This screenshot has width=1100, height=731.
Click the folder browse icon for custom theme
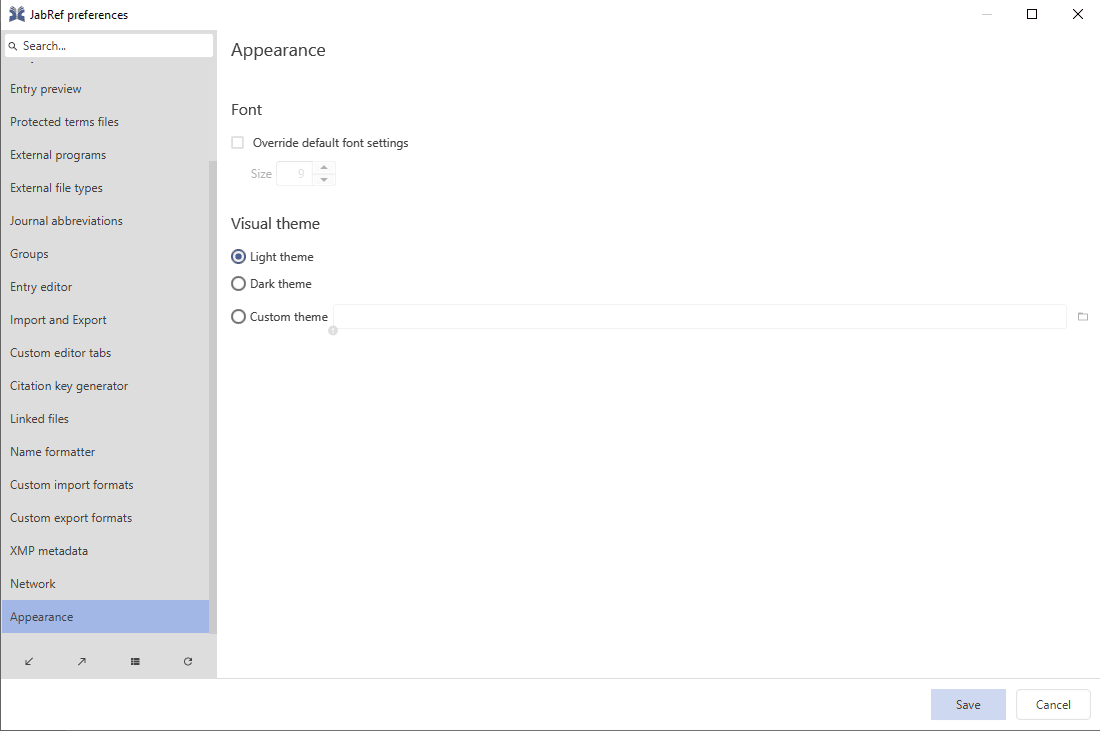[1083, 317]
